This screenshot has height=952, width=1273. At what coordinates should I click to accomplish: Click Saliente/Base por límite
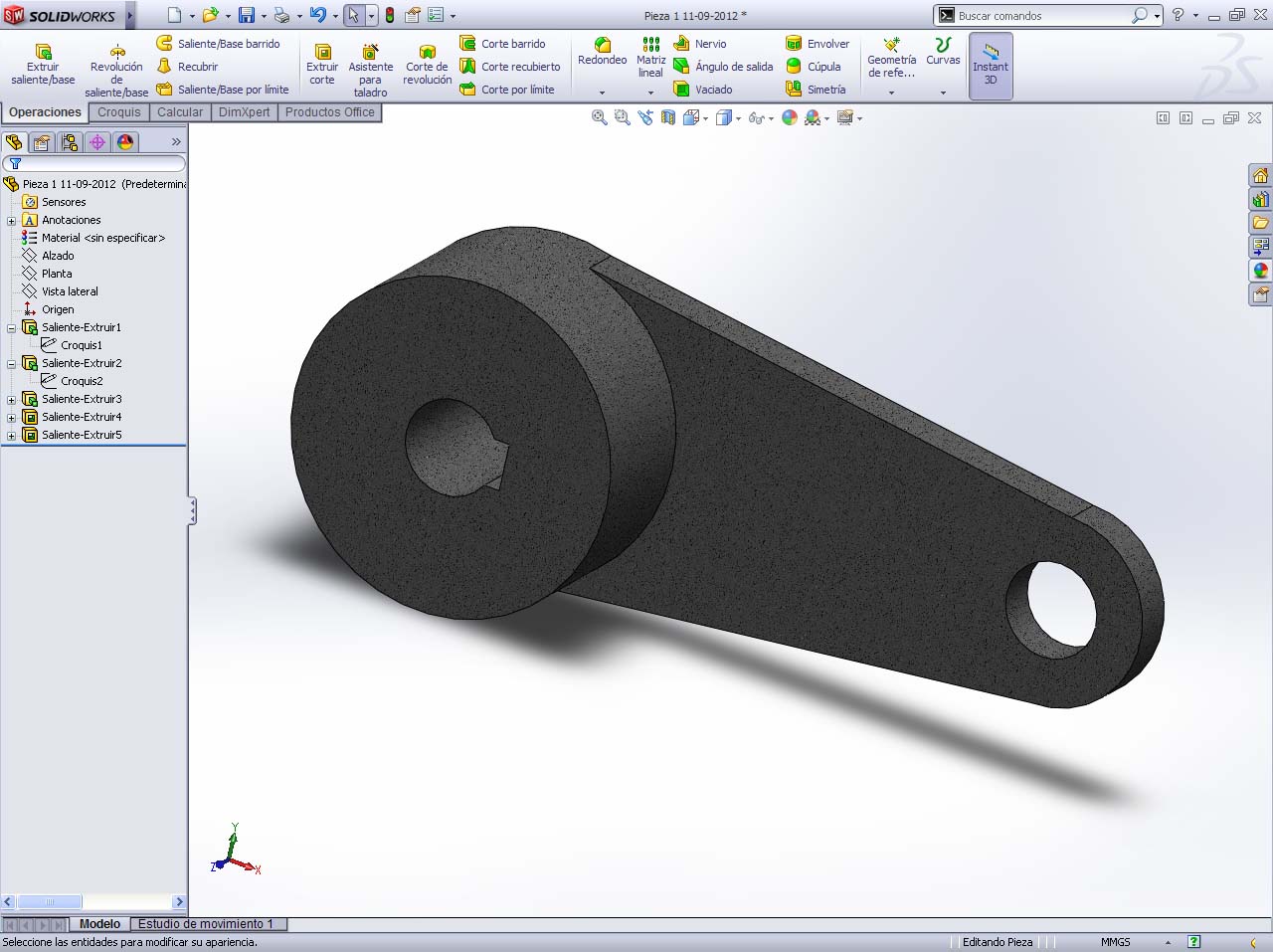point(223,90)
